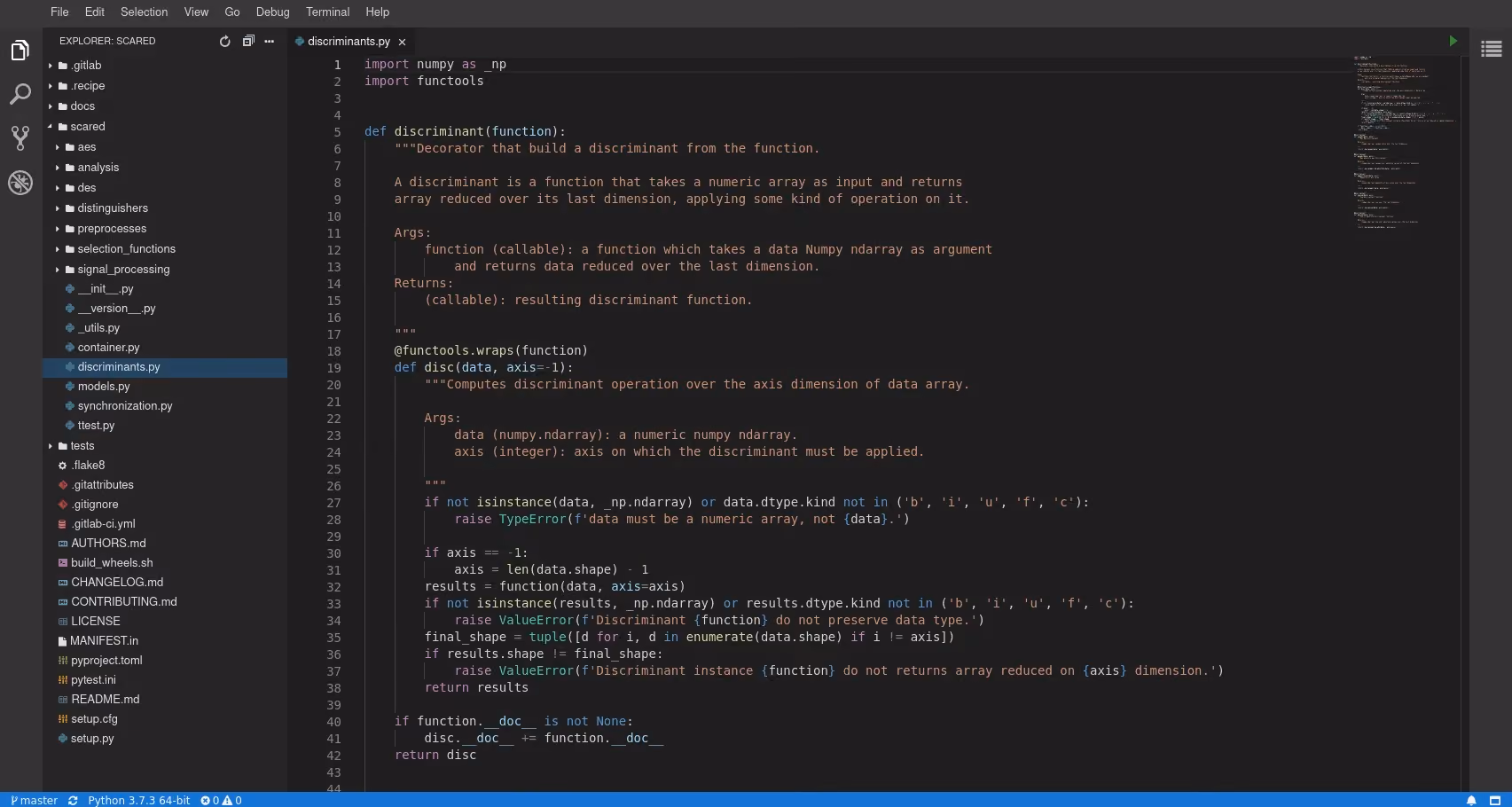Toggle the right side panel list icon
Image resolution: width=1512 pixels, height=807 pixels.
pos(1492,49)
